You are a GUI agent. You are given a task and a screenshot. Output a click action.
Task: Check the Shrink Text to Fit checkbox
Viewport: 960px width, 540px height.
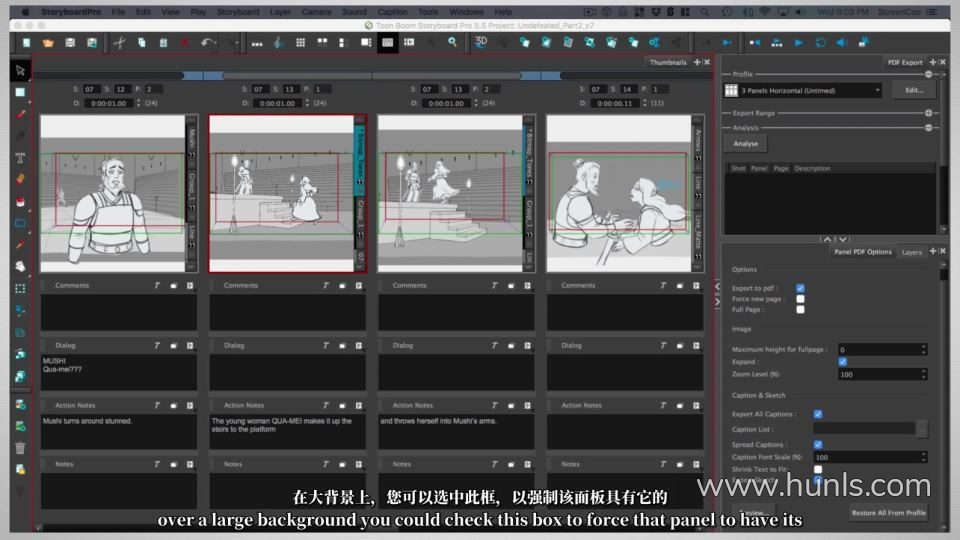coord(818,469)
